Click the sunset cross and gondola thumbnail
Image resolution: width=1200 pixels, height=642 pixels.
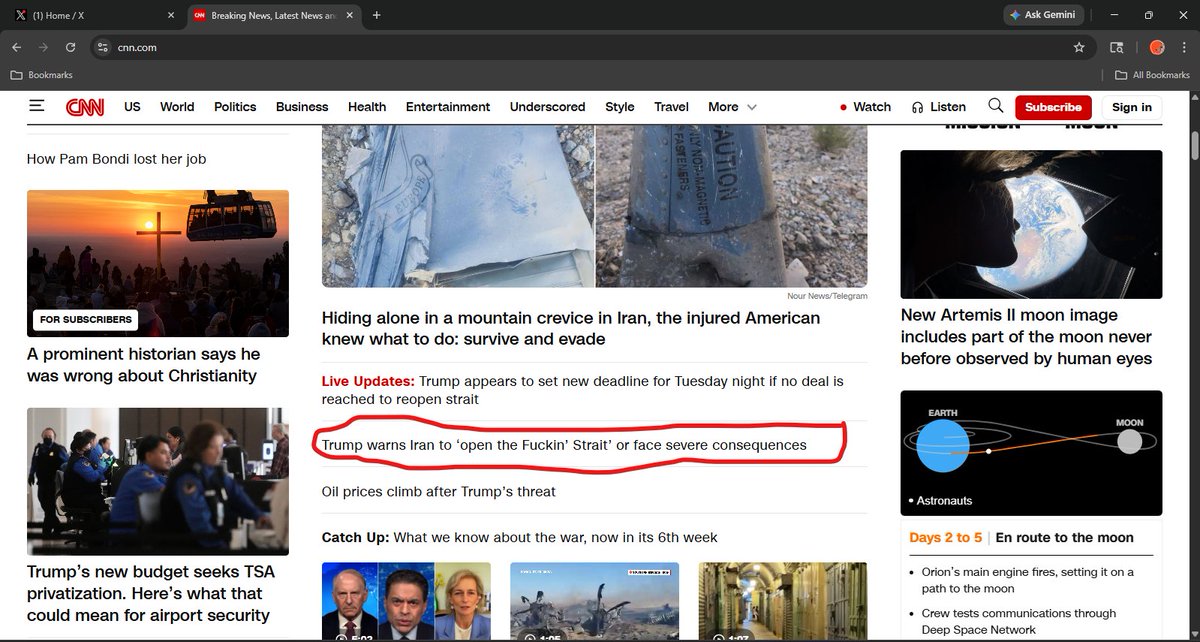click(x=158, y=263)
